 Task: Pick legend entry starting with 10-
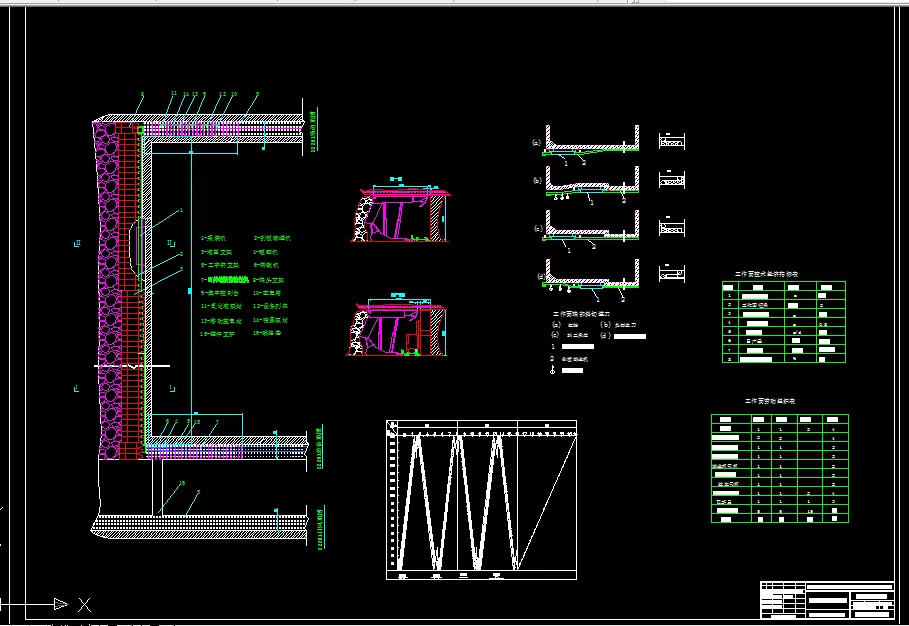tap(267, 293)
